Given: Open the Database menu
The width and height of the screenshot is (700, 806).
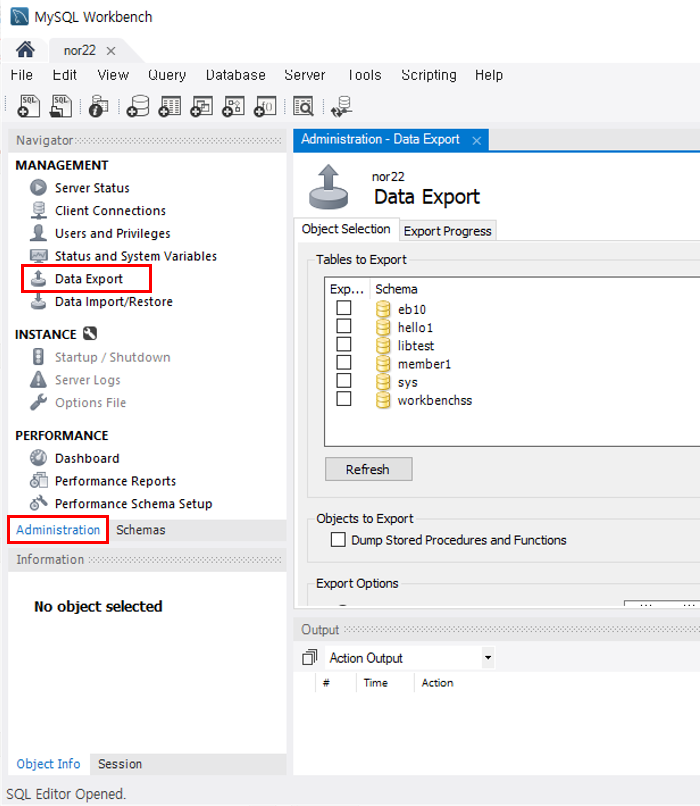Looking at the screenshot, I should (235, 75).
